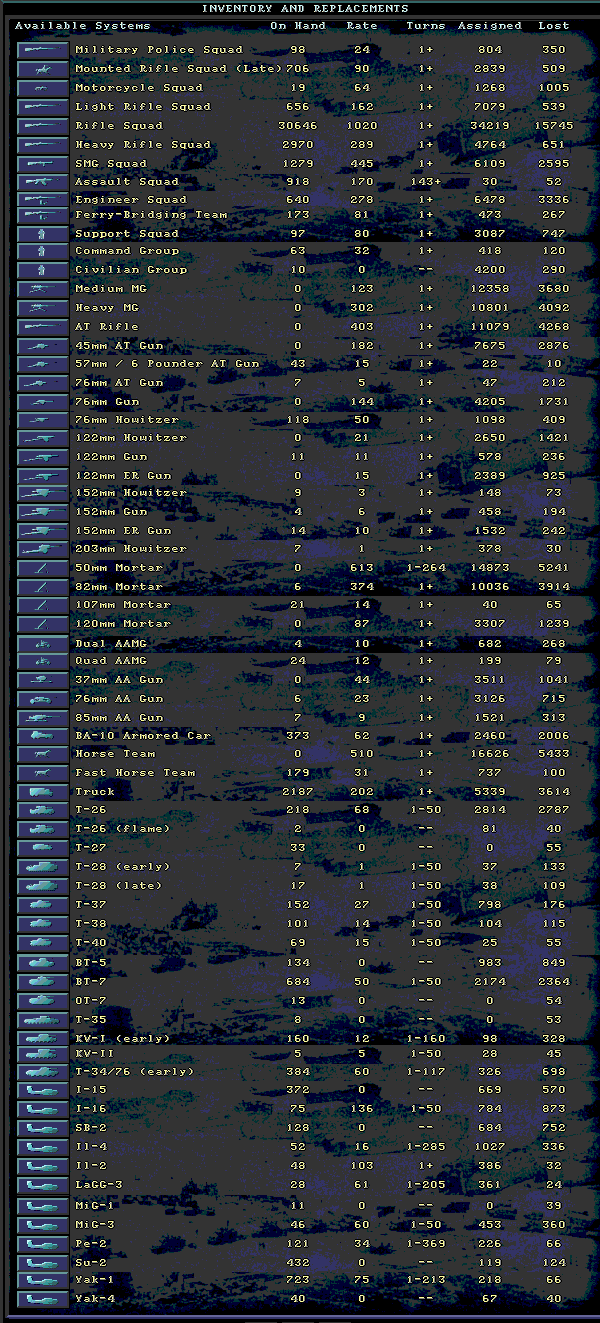Image resolution: width=600 pixels, height=1323 pixels.
Task: Select the BT-7 tank icon
Action: [43, 983]
